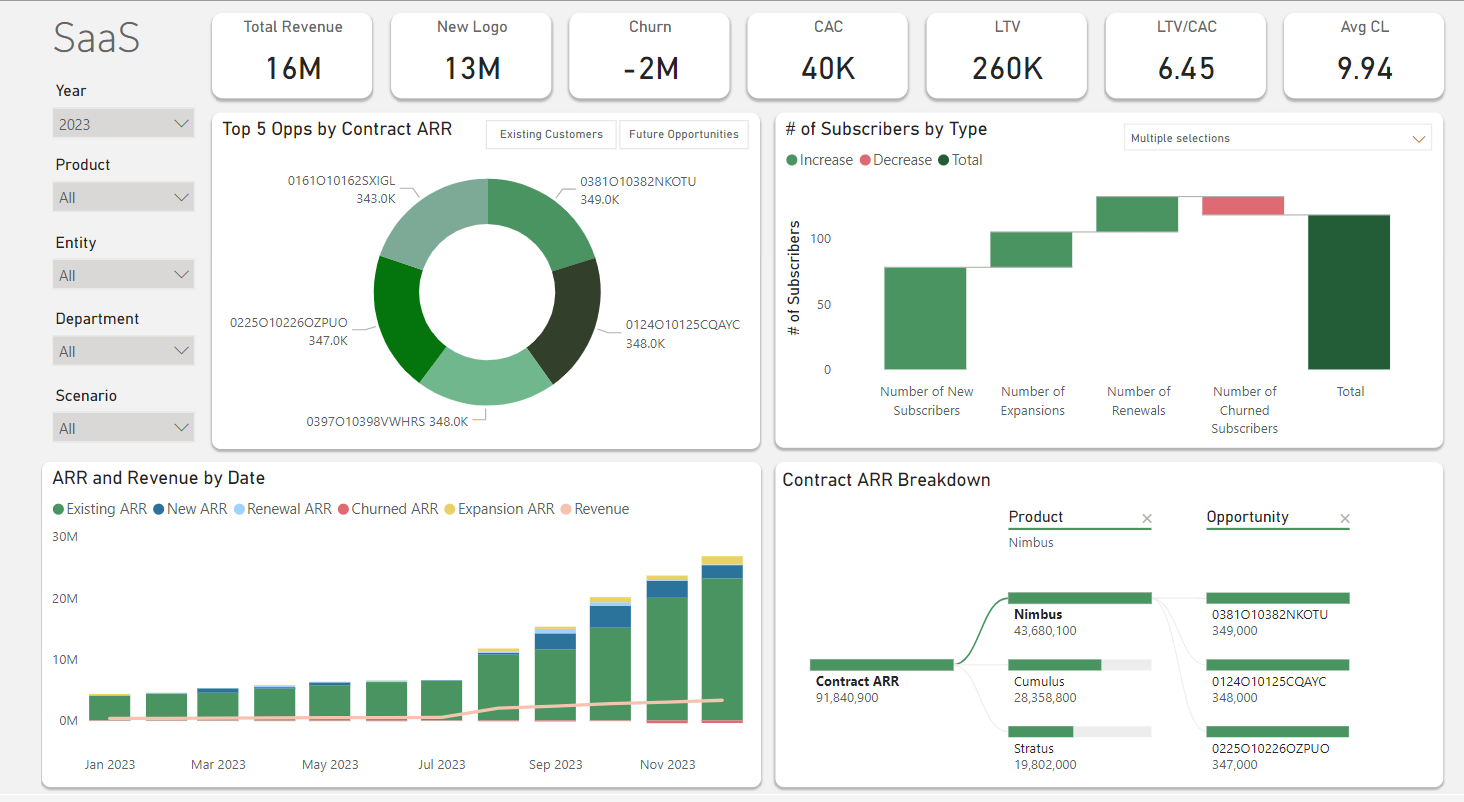Remove the Opportunity level using its X icon
The image size is (1464, 802).
coord(1344,518)
